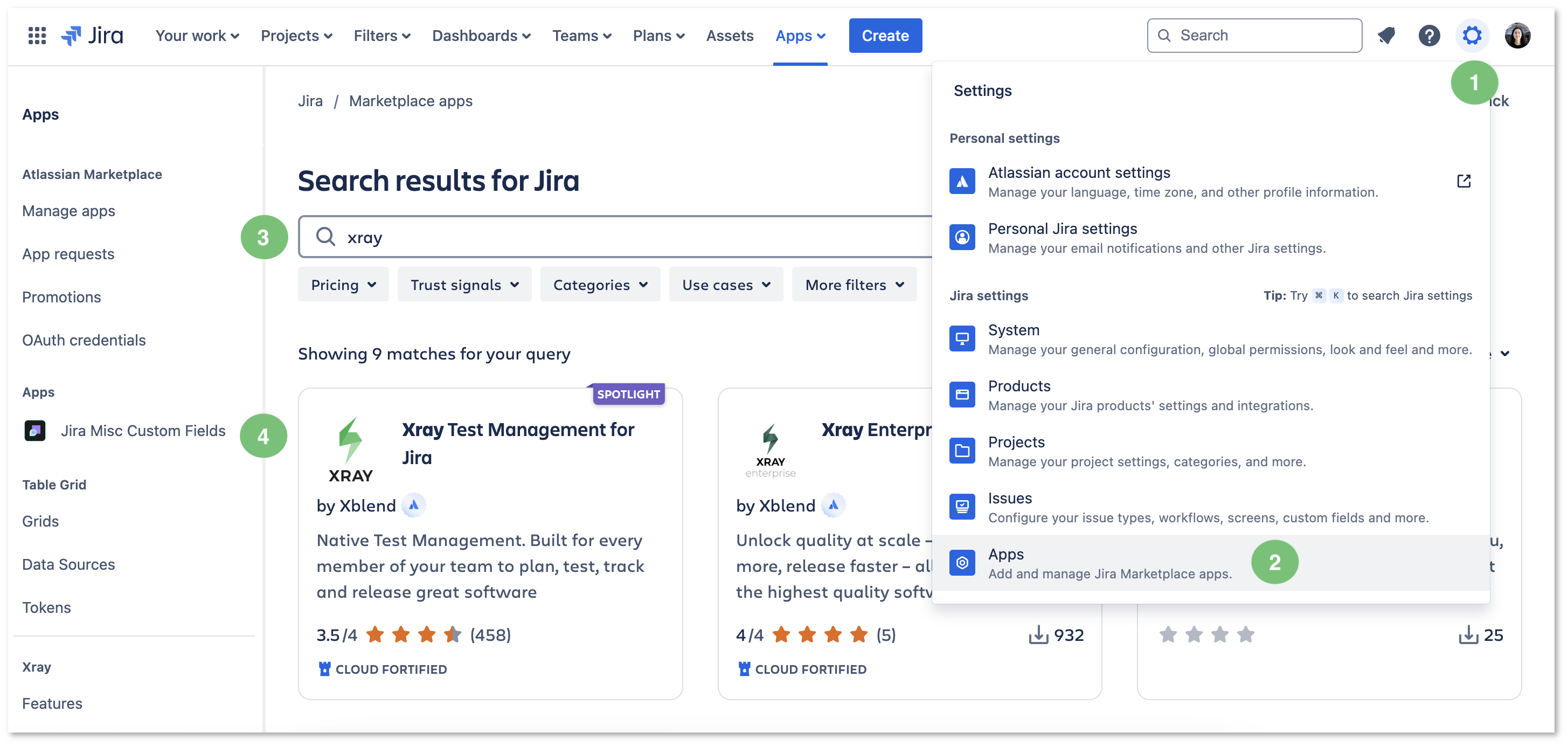The width and height of the screenshot is (1568, 746).
Task: Click the Atlassian partner badge on first Xblend card
Action: pos(414,506)
